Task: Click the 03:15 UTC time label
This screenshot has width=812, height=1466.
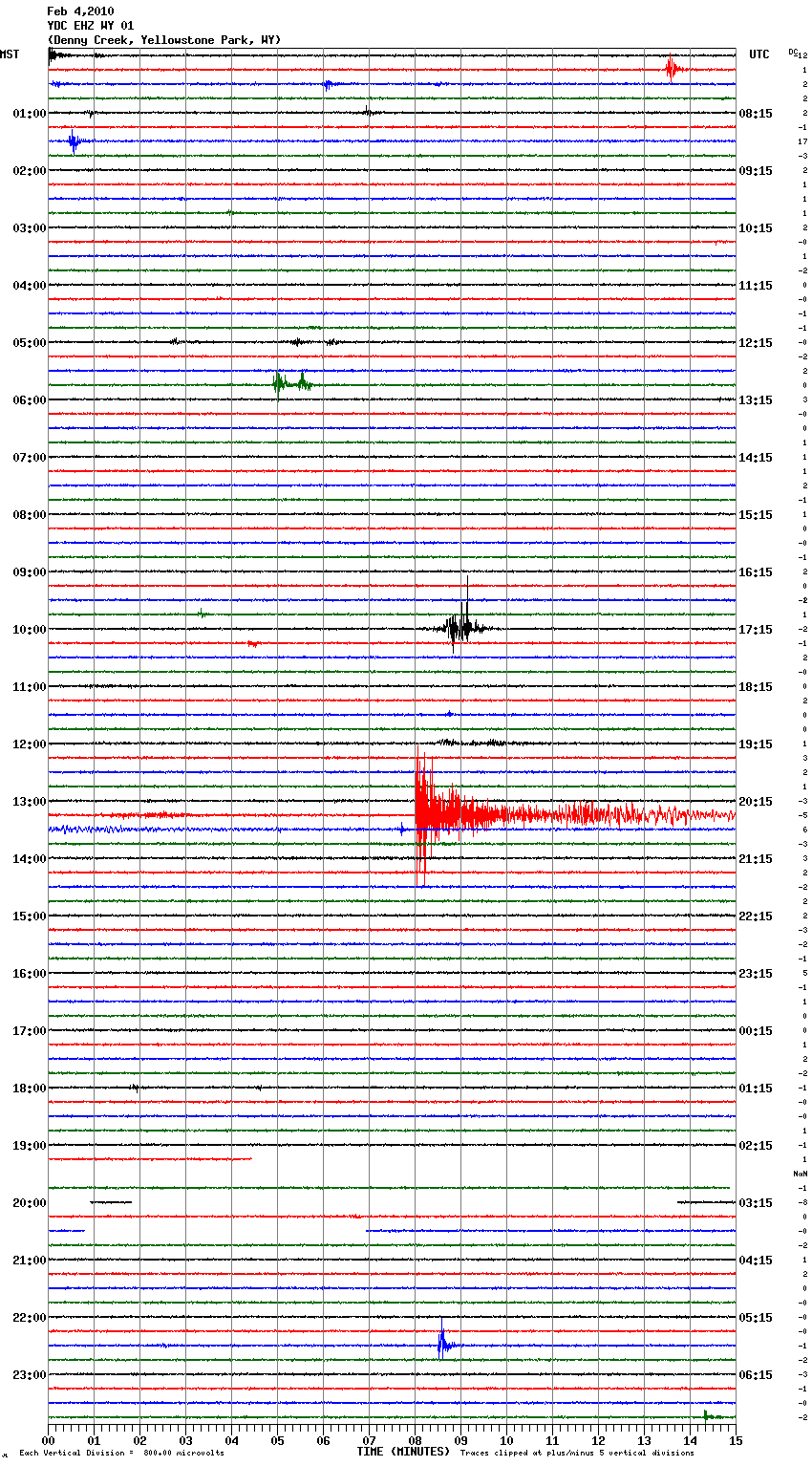Action: pyautogui.click(x=756, y=1203)
